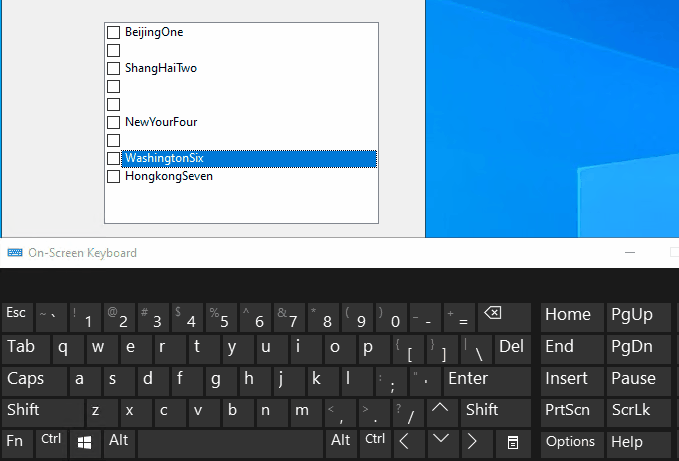Tick the HongkongSeven checkbox
This screenshot has height=461, width=679.
click(113, 177)
